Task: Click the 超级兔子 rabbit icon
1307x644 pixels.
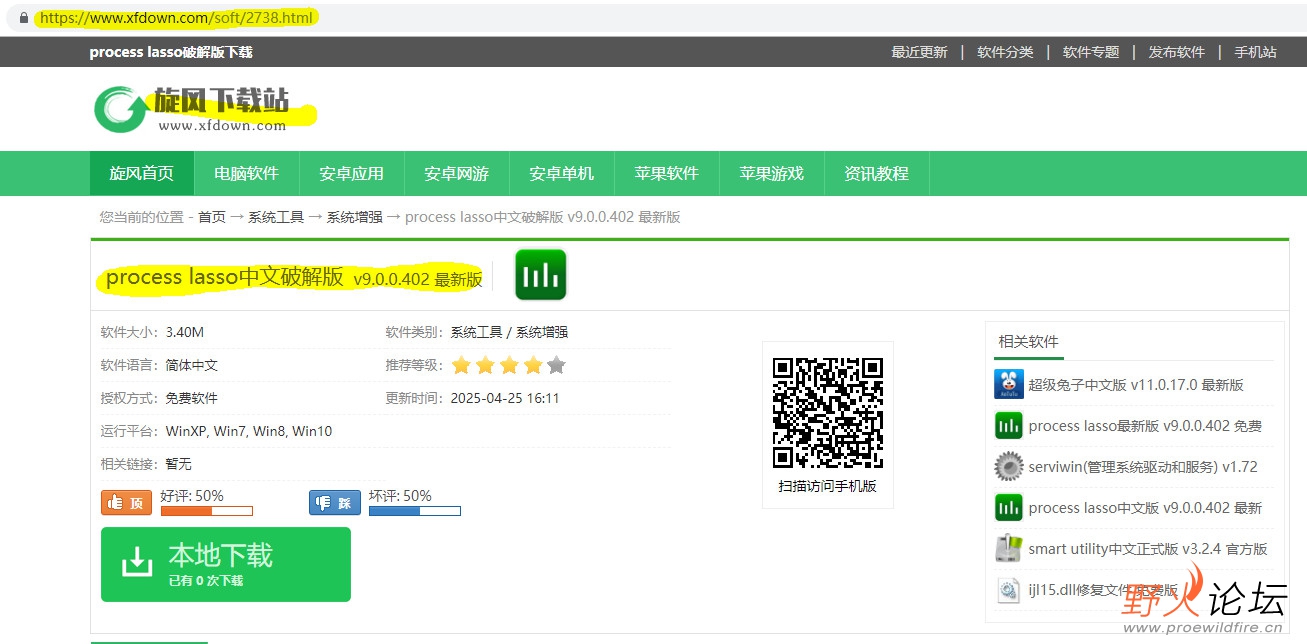Action: click(1009, 384)
